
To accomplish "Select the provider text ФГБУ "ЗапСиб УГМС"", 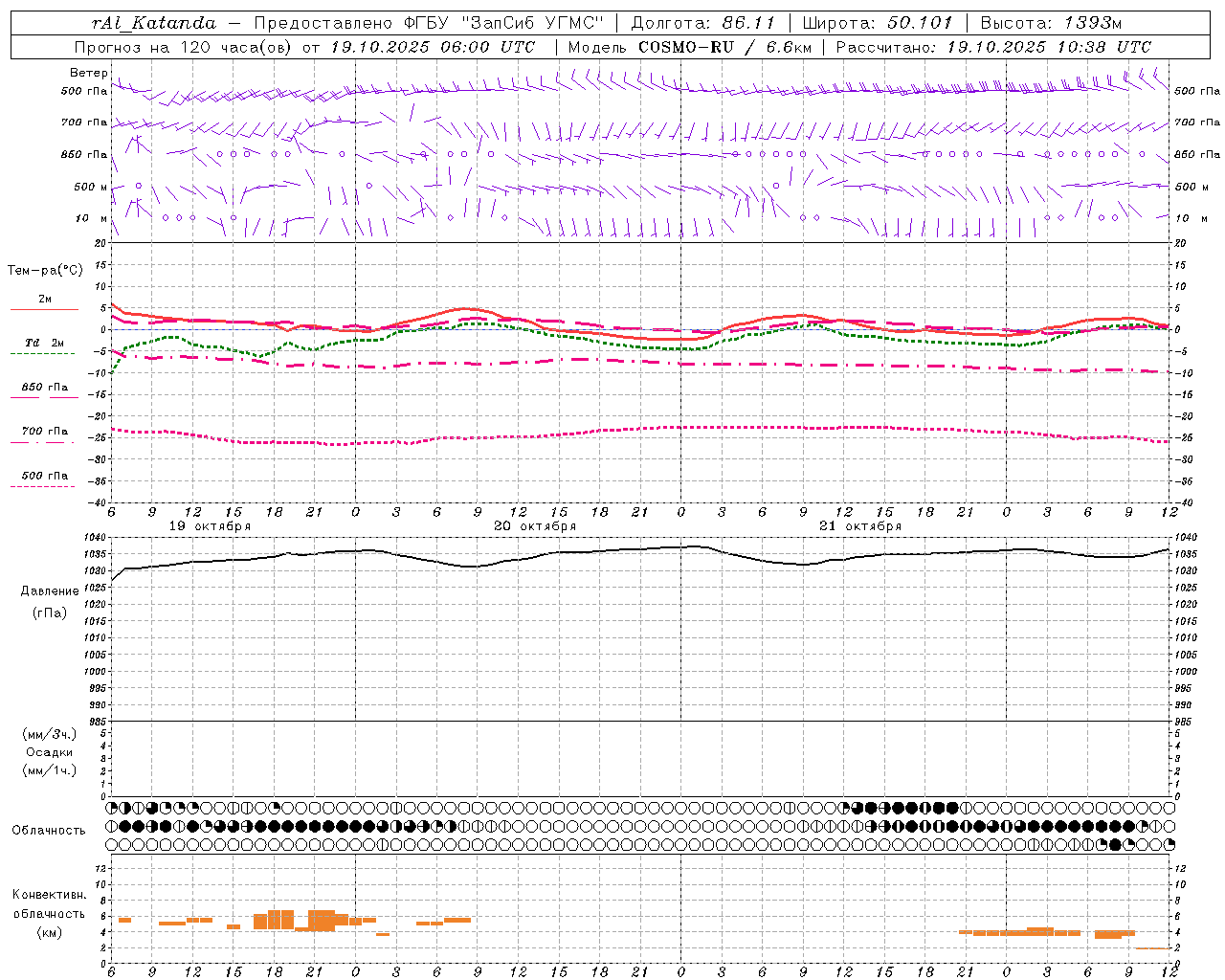I will point(504,23).
